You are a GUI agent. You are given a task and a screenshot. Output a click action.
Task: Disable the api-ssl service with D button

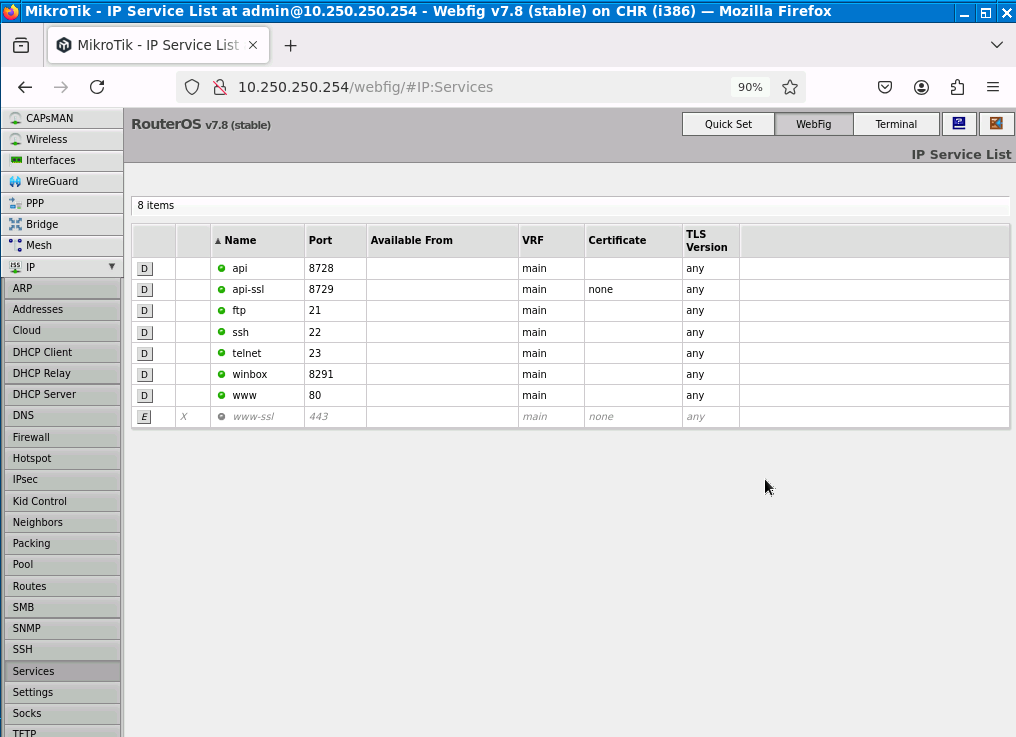(x=144, y=290)
